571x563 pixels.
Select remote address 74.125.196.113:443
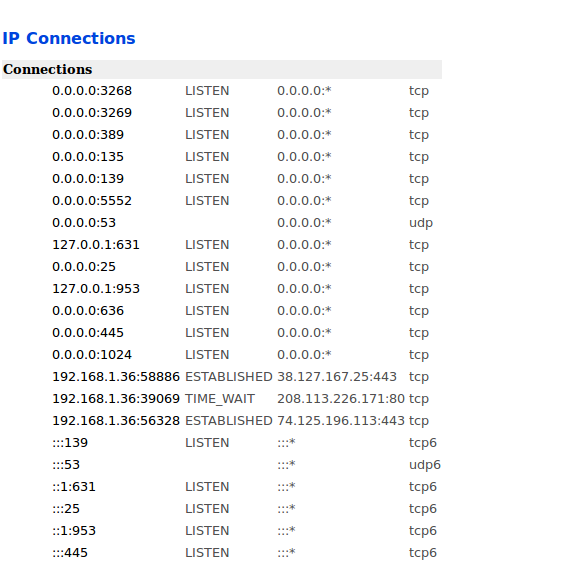coord(341,421)
